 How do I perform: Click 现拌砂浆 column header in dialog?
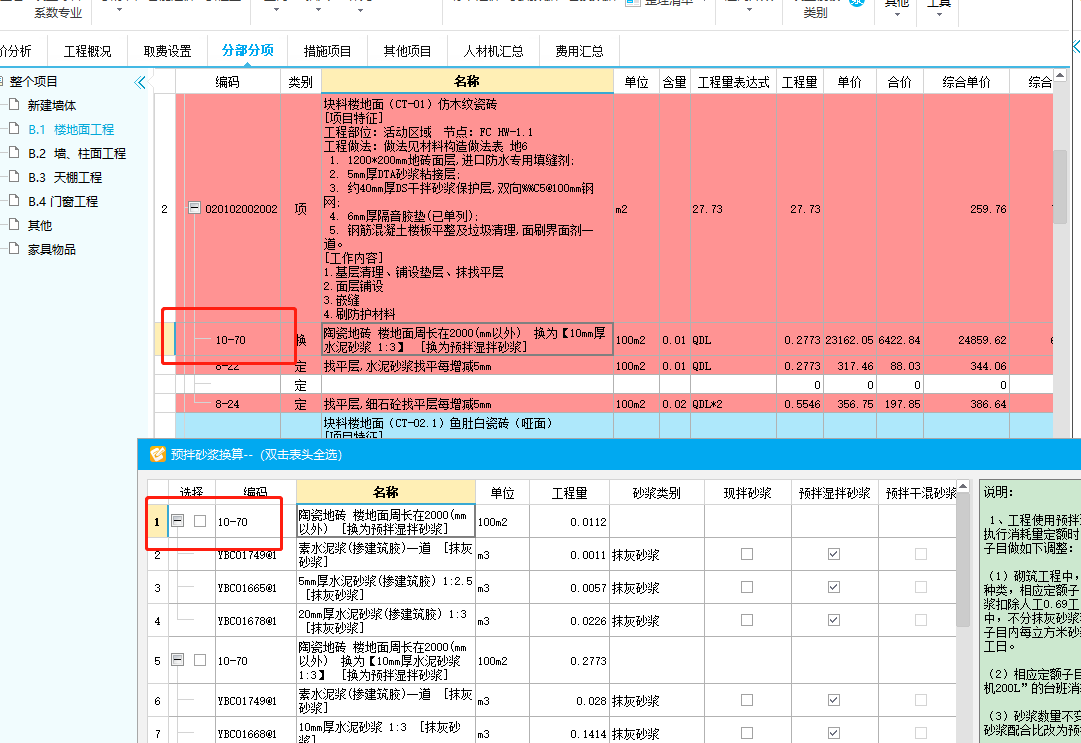(x=747, y=493)
